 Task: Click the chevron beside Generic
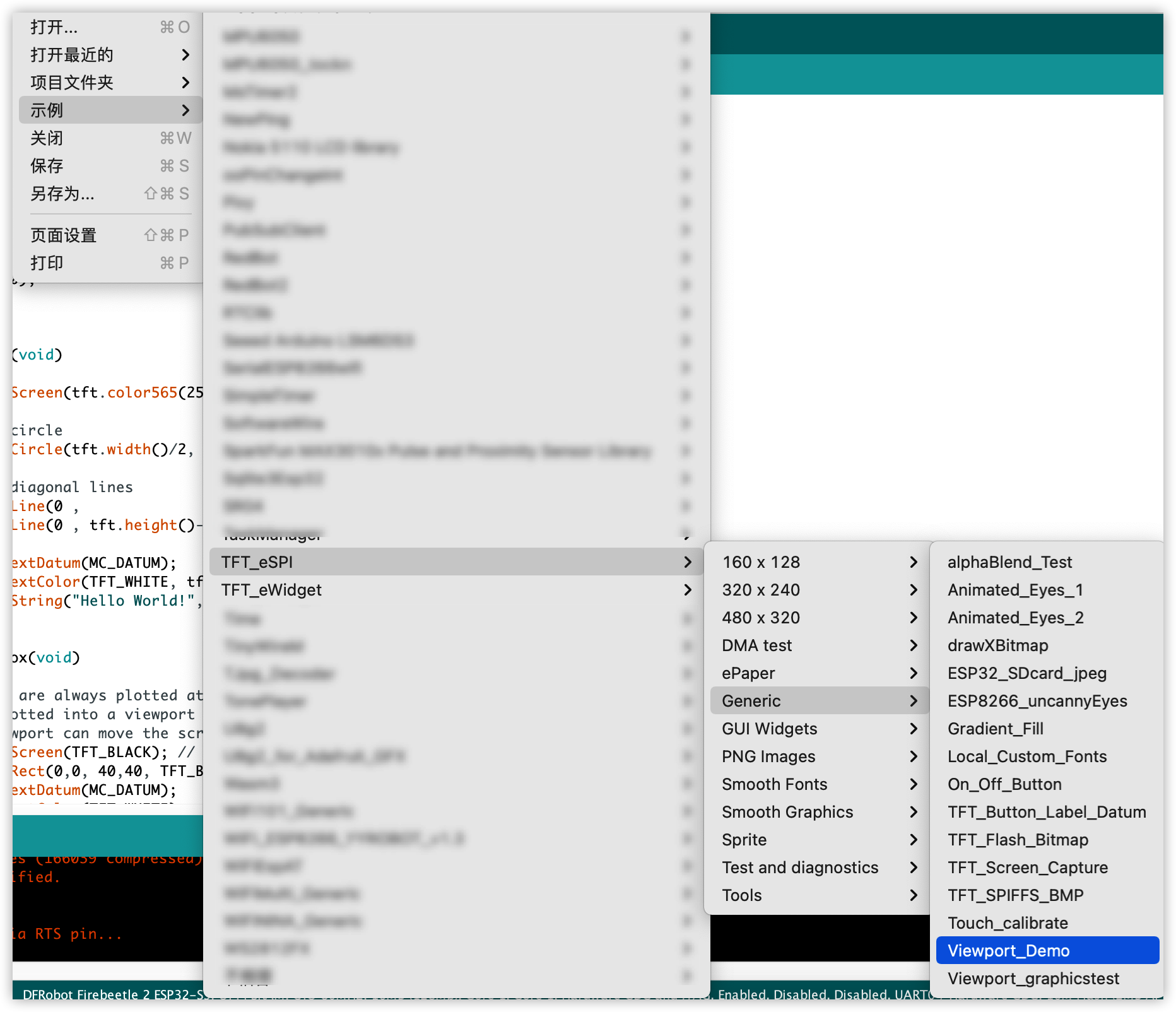[x=914, y=701]
